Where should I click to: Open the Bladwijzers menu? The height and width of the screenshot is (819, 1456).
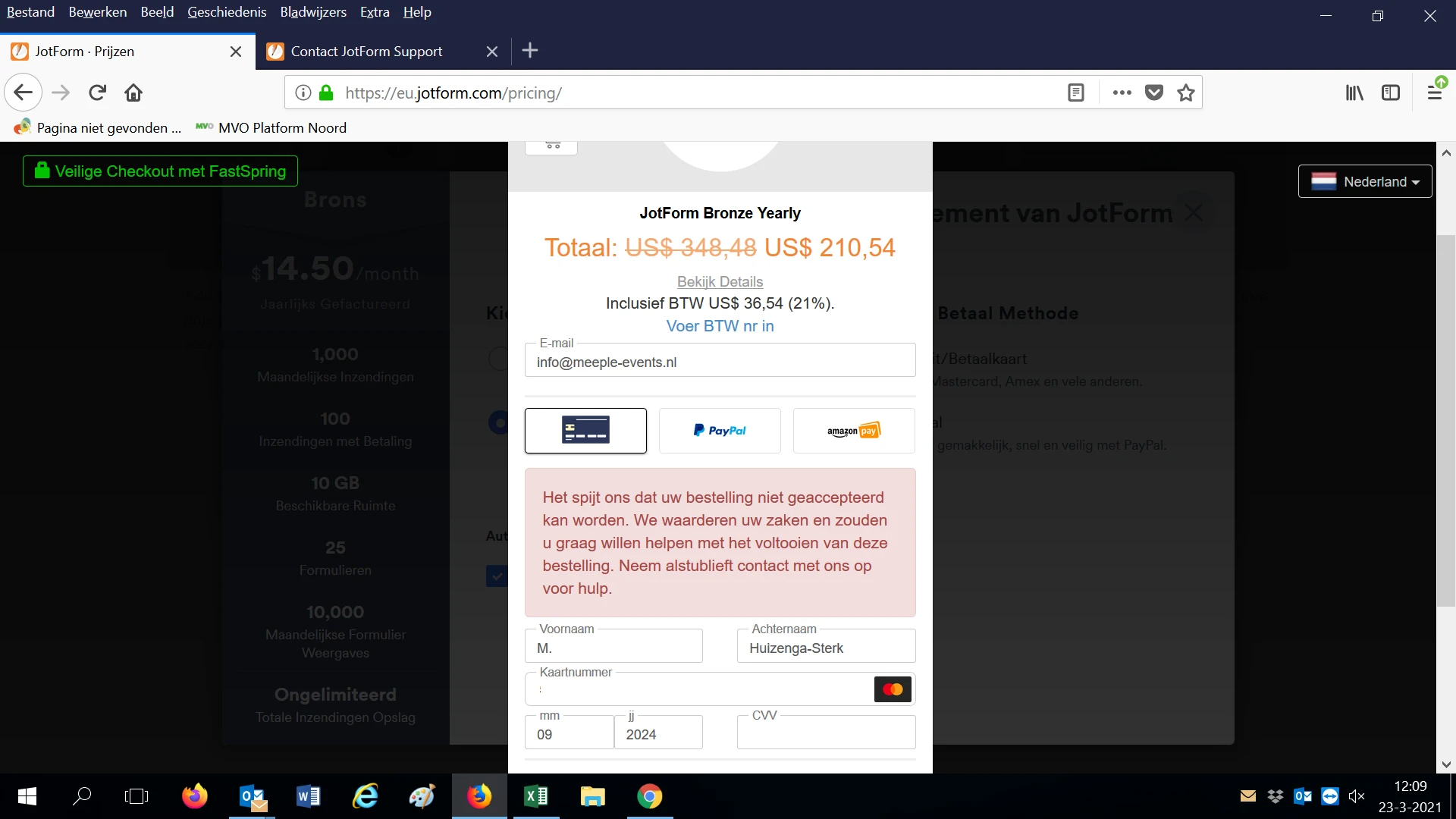pos(312,11)
